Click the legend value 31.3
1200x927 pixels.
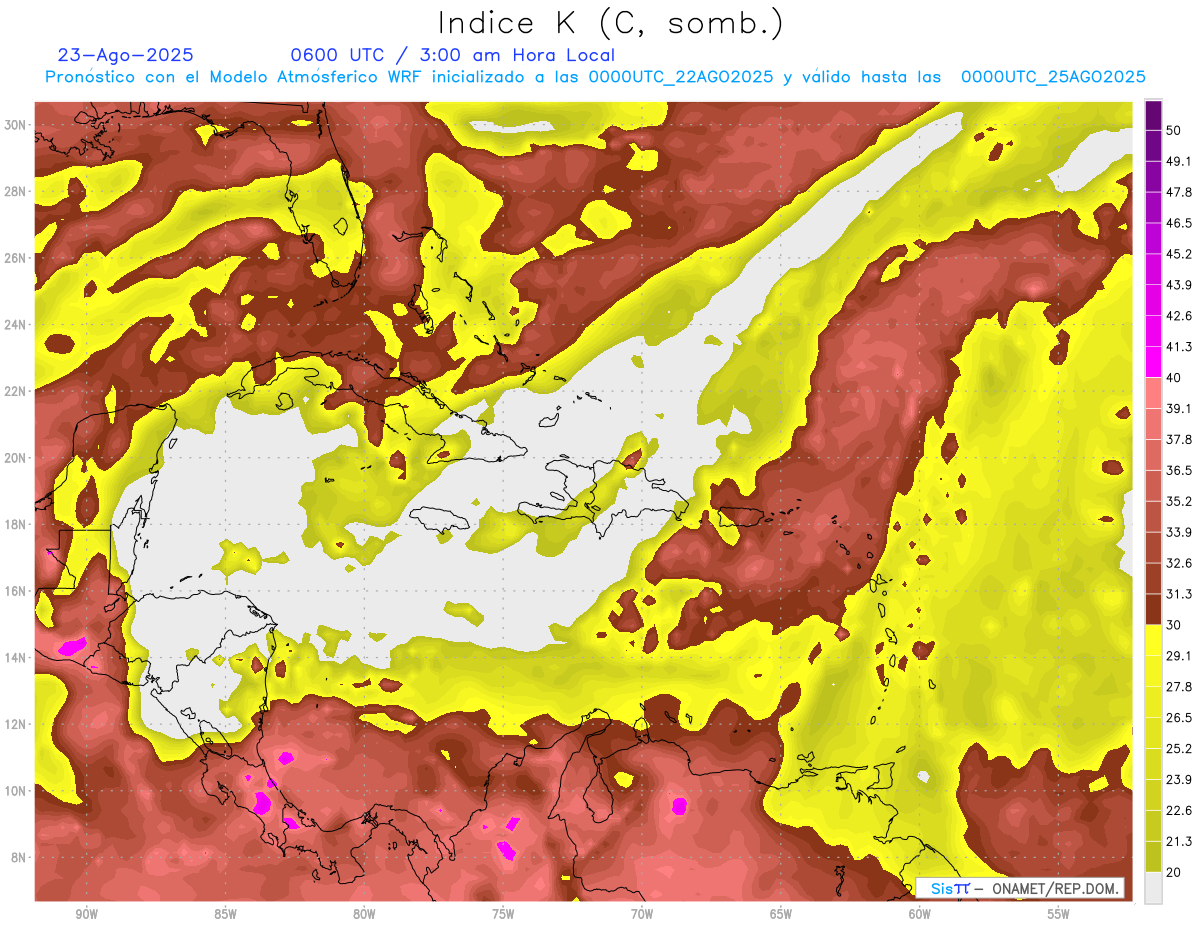click(1179, 594)
